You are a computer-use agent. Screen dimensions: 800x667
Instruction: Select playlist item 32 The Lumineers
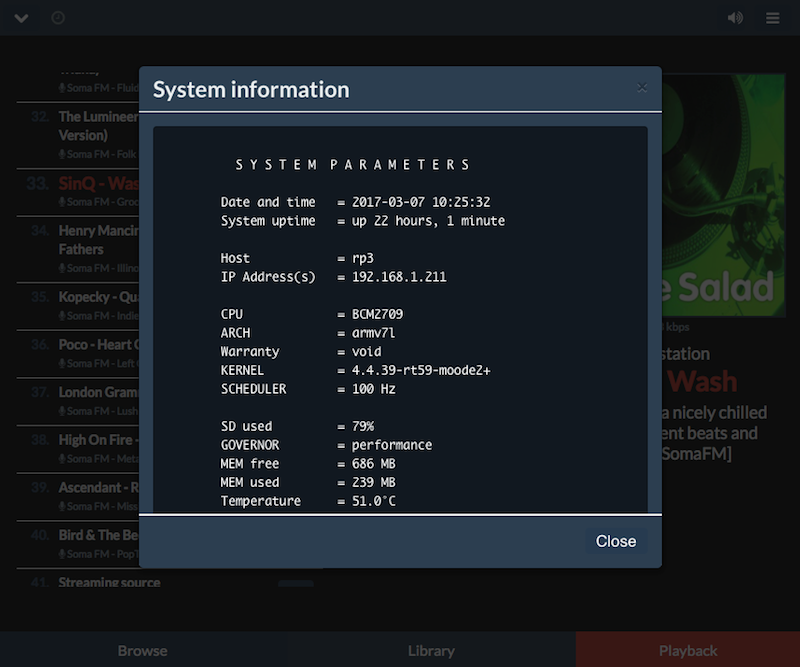(78, 135)
